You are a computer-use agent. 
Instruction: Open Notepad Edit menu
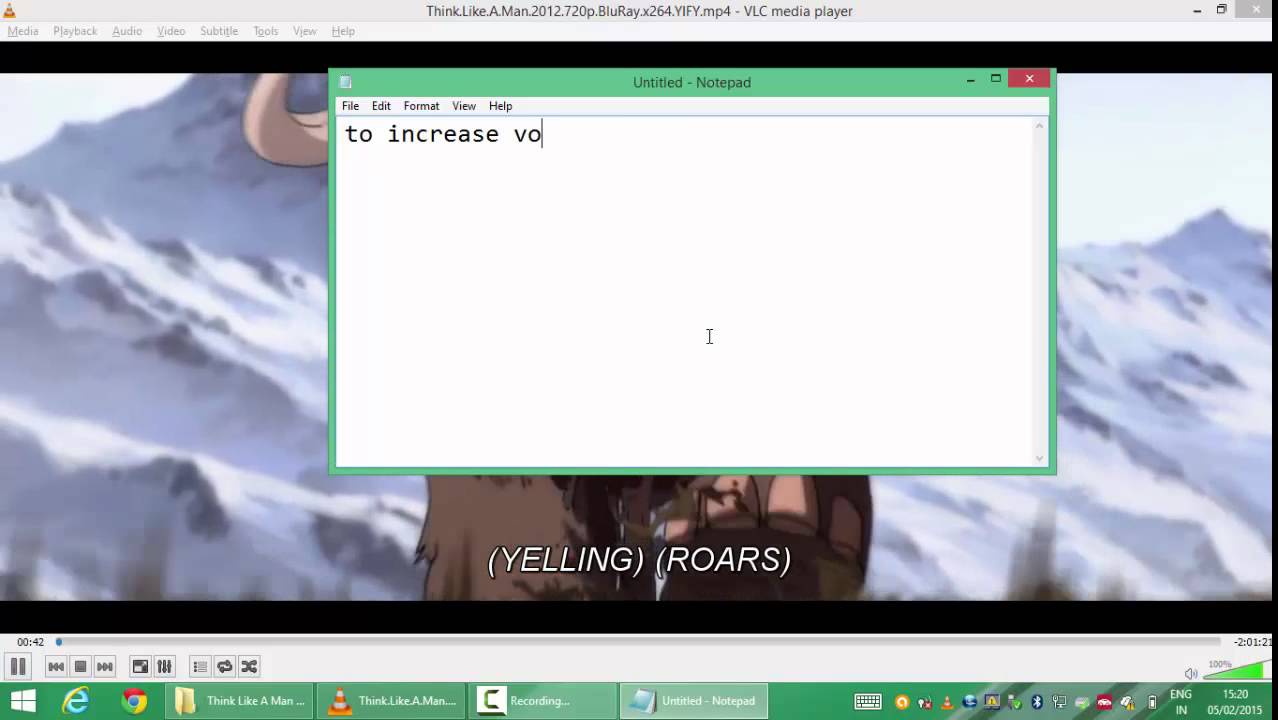pyautogui.click(x=381, y=106)
